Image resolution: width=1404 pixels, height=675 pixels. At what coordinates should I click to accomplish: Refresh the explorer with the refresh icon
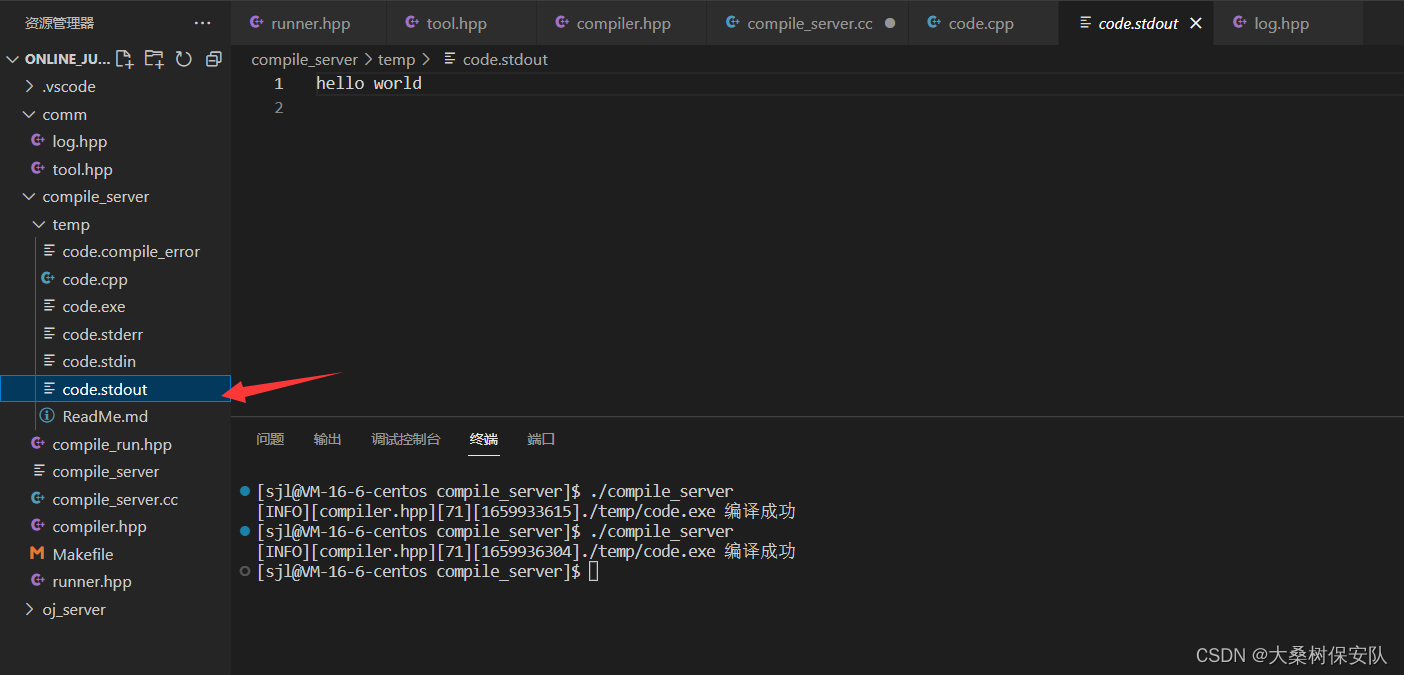point(184,59)
